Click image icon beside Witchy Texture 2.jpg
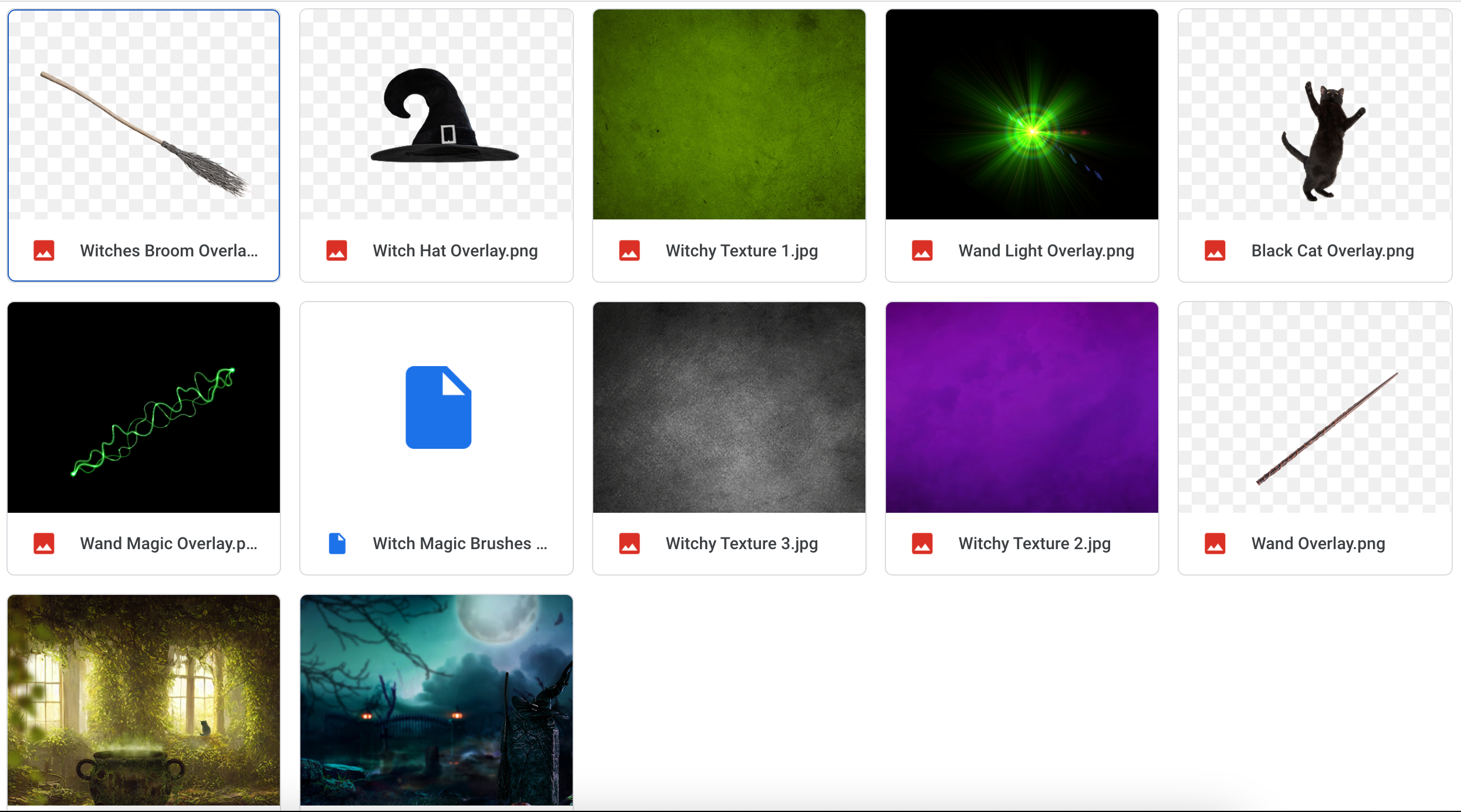 (922, 543)
